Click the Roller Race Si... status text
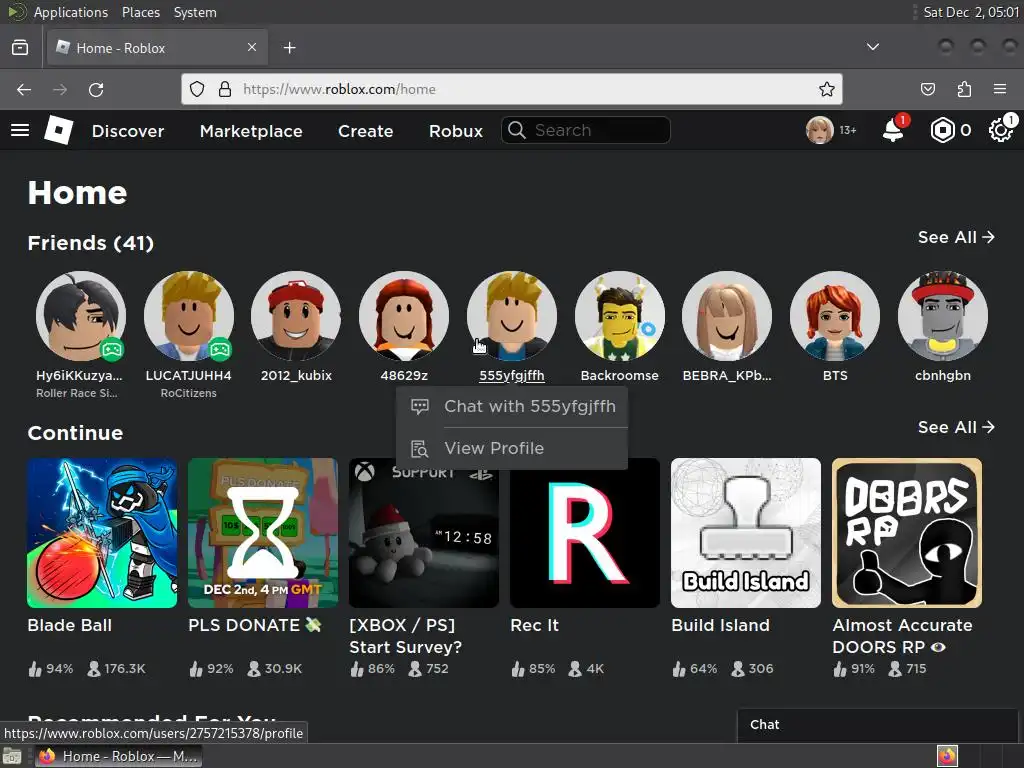1024x768 pixels. (77, 393)
